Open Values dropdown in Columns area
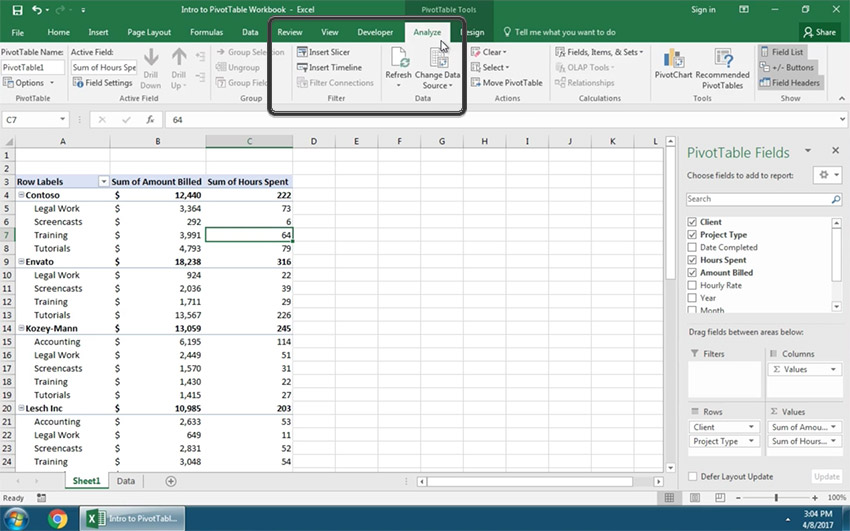The image size is (850, 531). tap(833, 370)
